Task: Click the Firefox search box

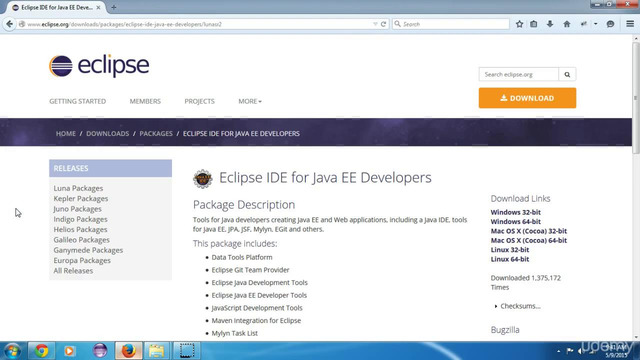Action: 451,24
